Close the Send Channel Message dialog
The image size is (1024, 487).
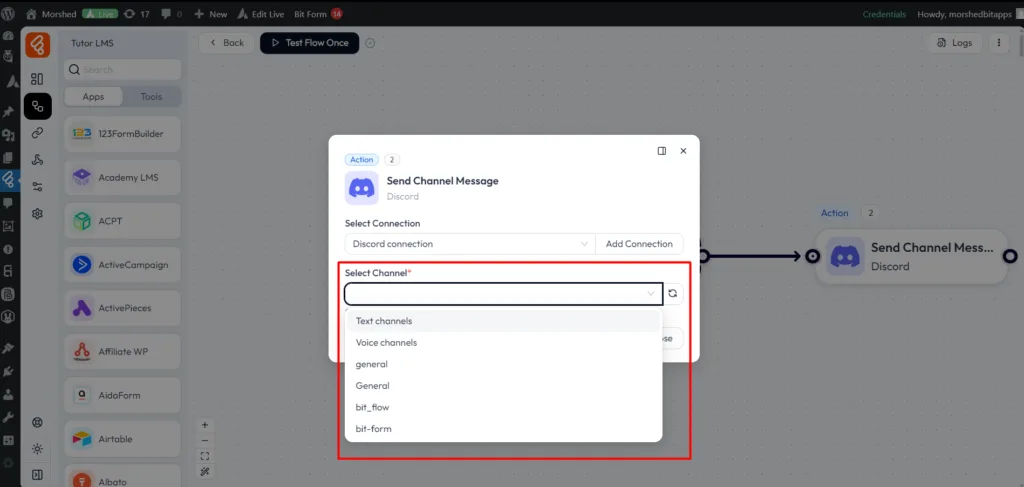(x=683, y=151)
